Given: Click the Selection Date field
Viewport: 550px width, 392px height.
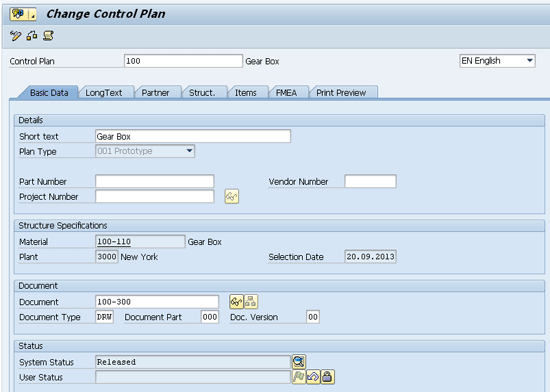Looking at the screenshot, I should 370,257.
